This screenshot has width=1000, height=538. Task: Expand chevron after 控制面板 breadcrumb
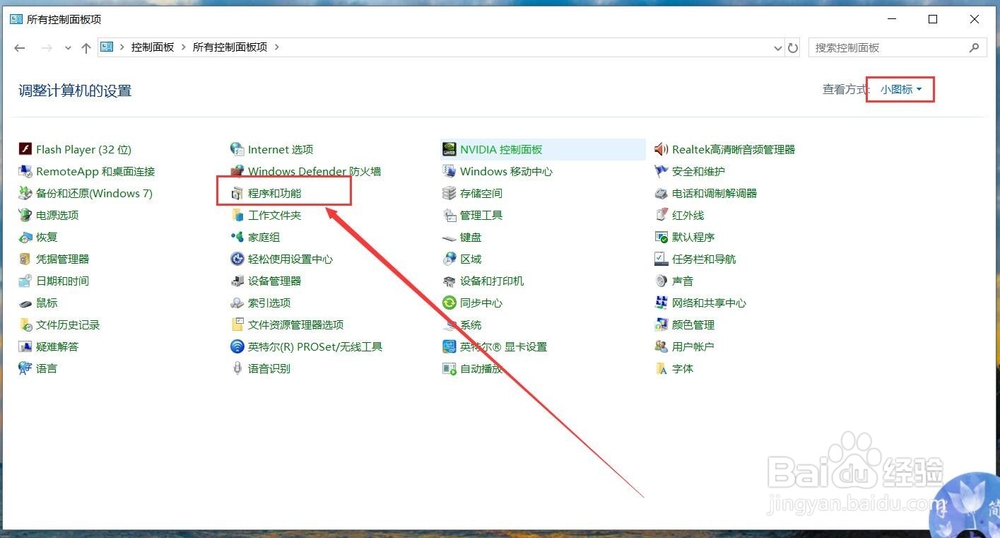(184, 47)
